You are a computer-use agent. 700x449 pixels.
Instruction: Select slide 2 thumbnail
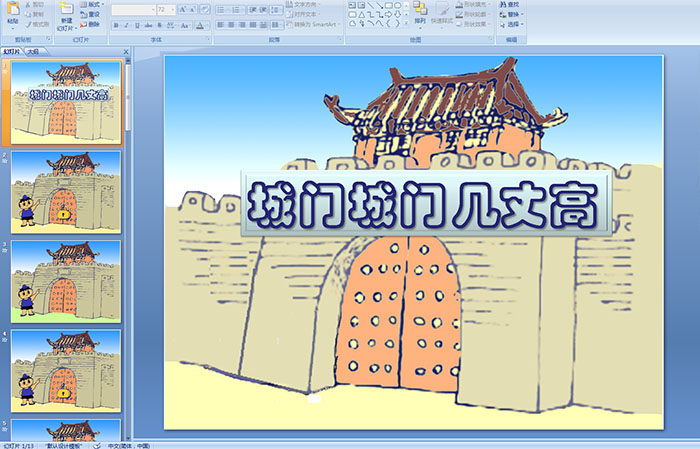pos(66,192)
